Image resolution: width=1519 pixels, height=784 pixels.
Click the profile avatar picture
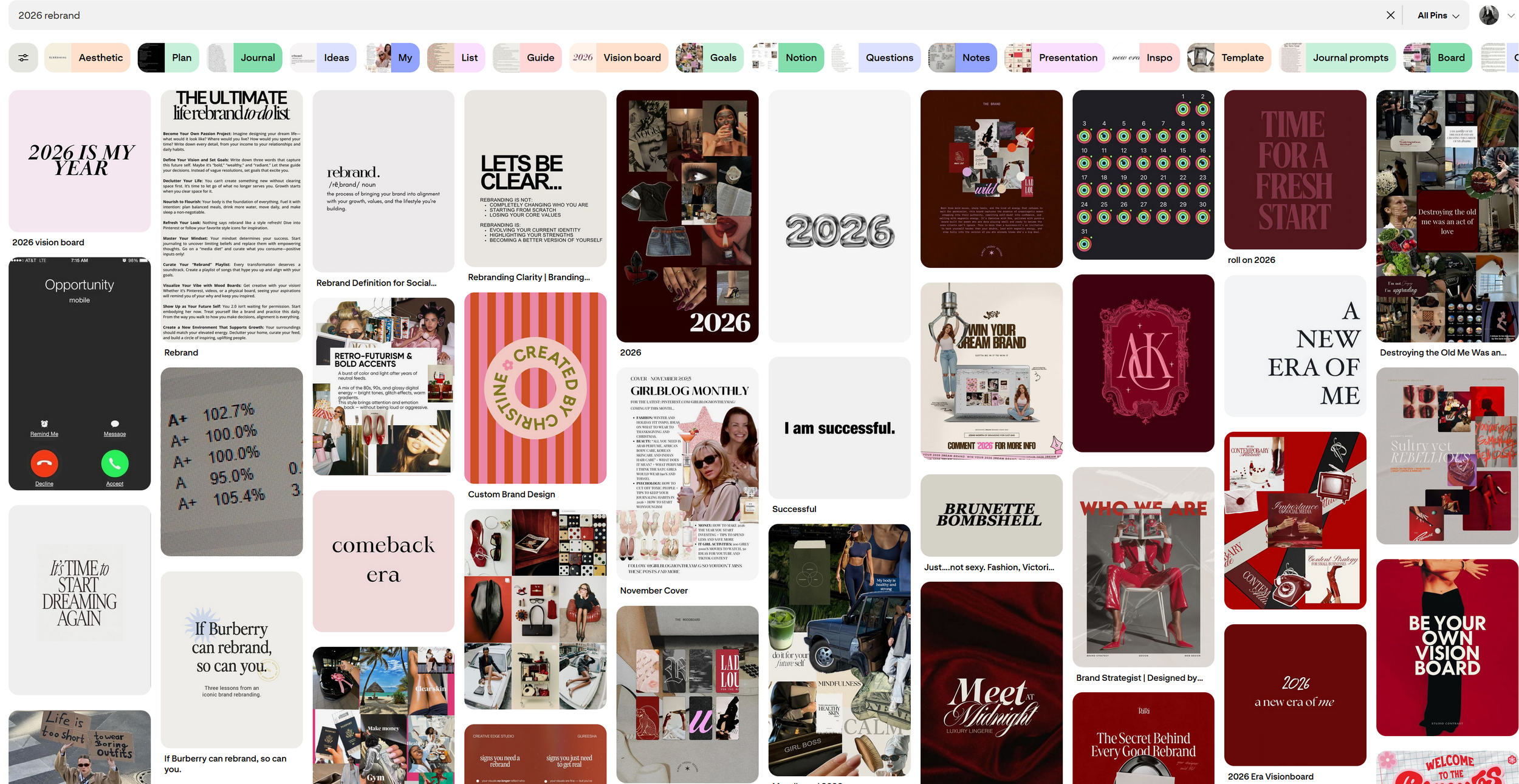tap(1489, 15)
